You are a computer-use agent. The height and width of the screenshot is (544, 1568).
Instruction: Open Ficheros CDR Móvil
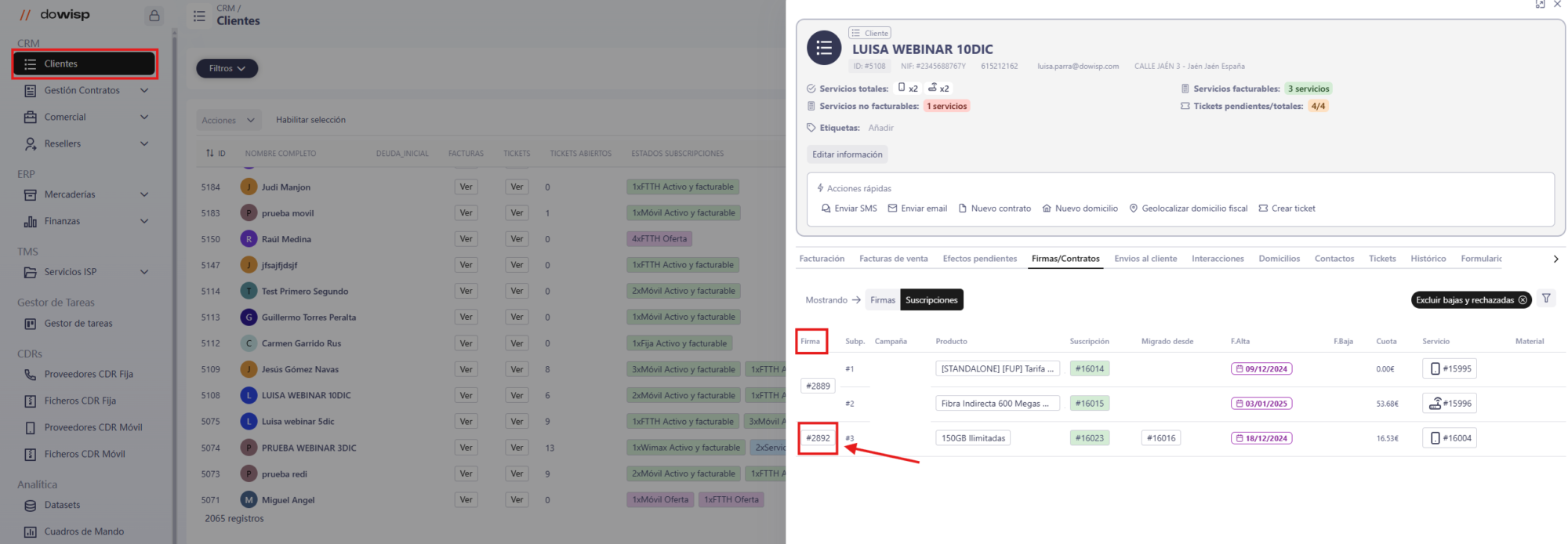point(85,454)
